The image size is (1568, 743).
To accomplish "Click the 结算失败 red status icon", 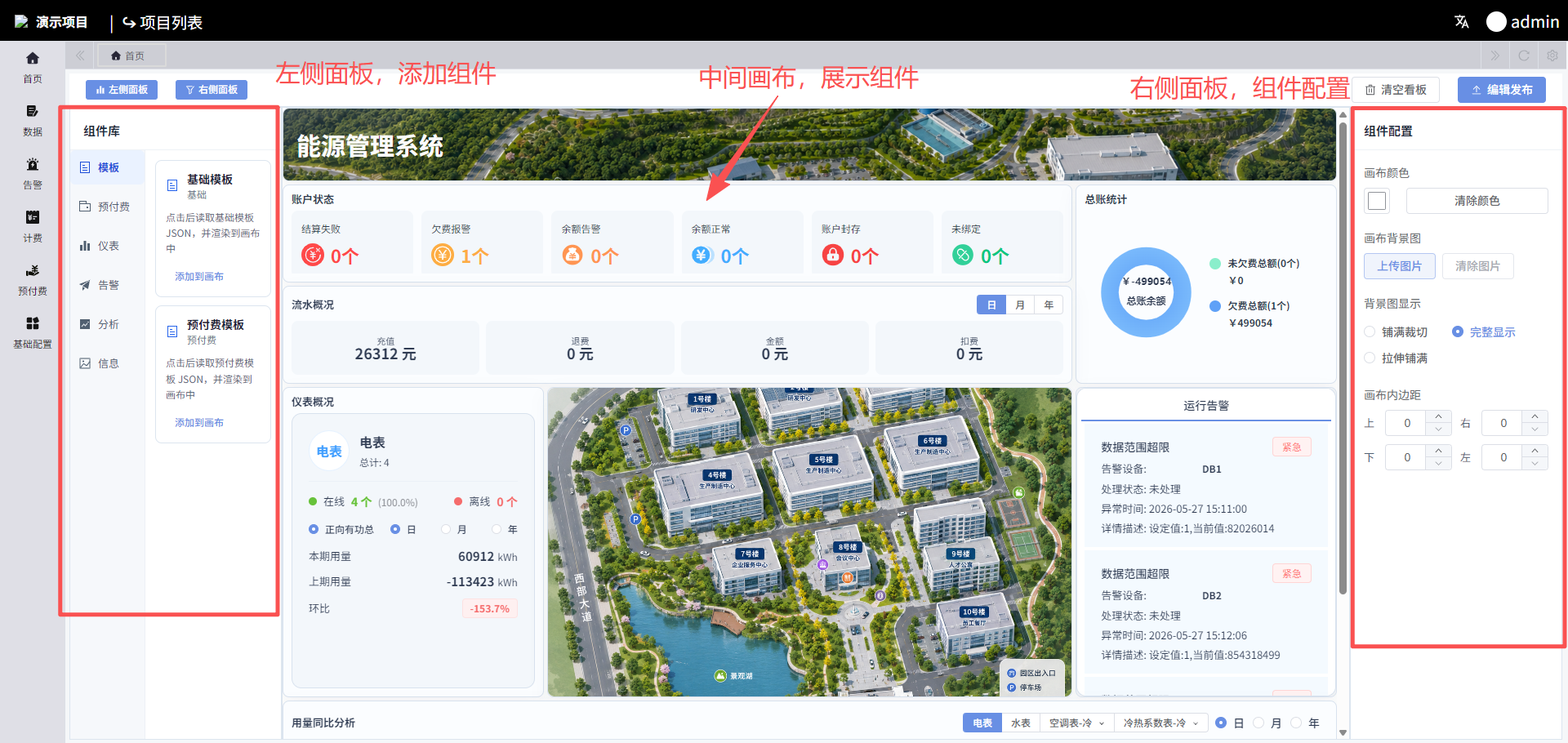I will point(313,256).
